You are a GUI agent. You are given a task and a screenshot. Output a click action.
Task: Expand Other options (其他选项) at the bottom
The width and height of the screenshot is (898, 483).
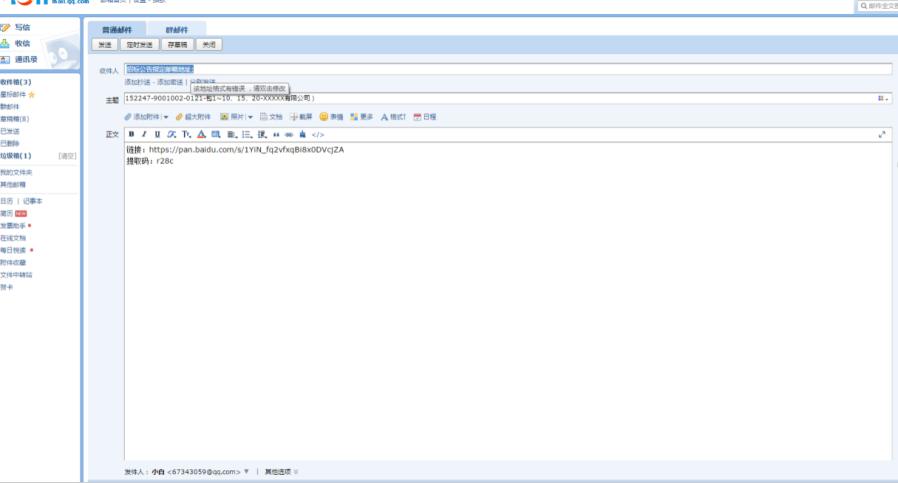click(281, 472)
